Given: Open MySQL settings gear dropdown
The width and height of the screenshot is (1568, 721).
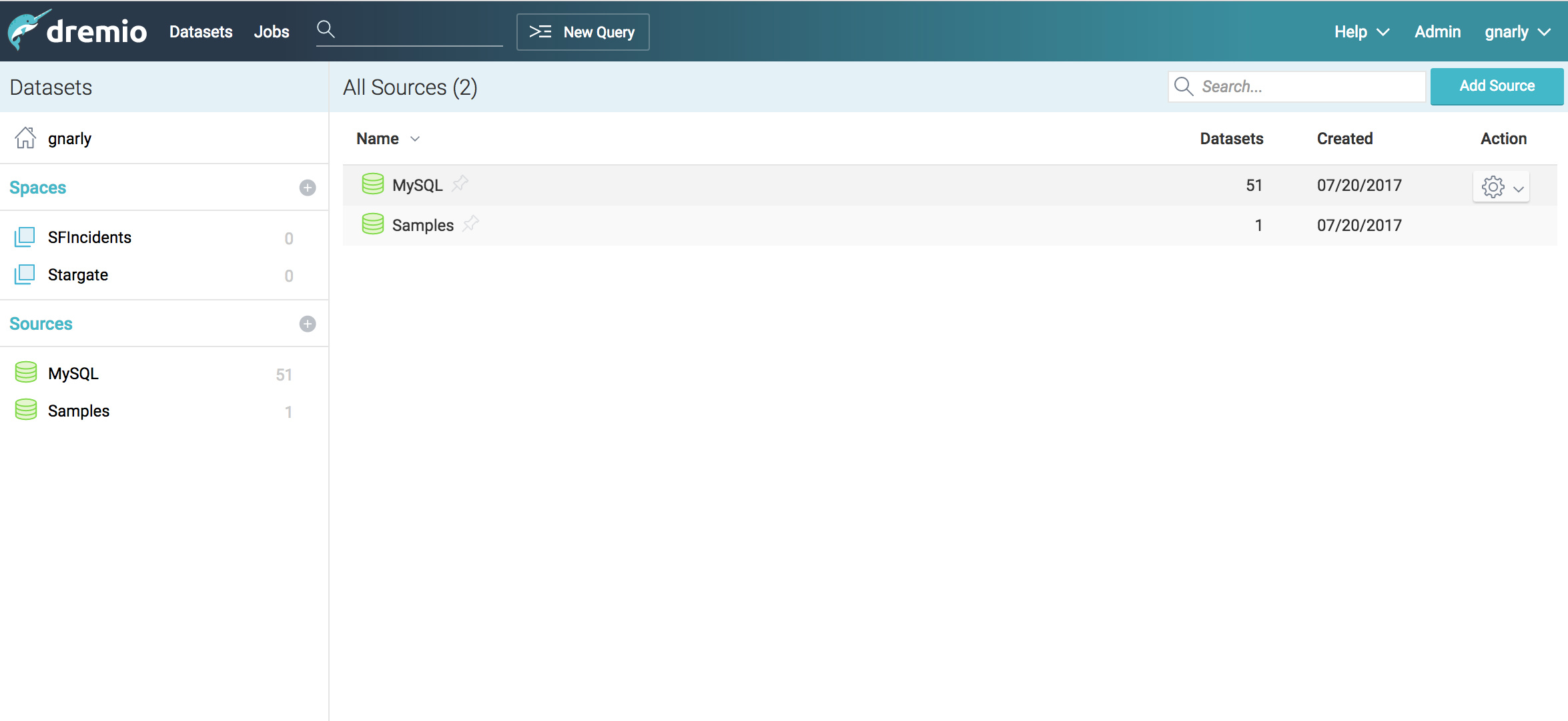Looking at the screenshot, I should (1501, 187).
